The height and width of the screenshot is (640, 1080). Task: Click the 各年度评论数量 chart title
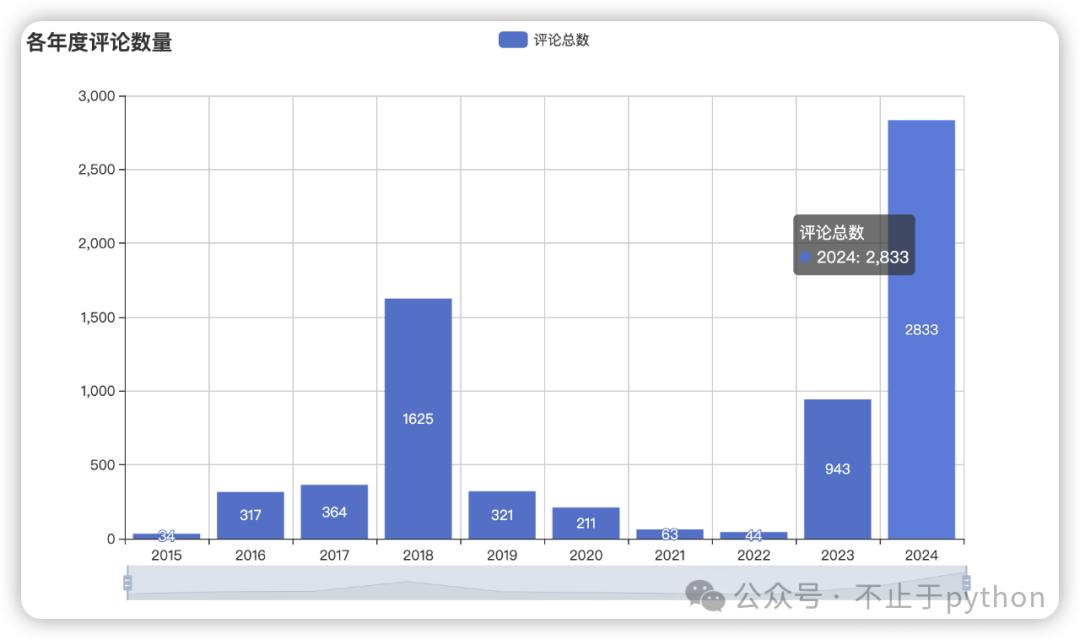[99, 43]
